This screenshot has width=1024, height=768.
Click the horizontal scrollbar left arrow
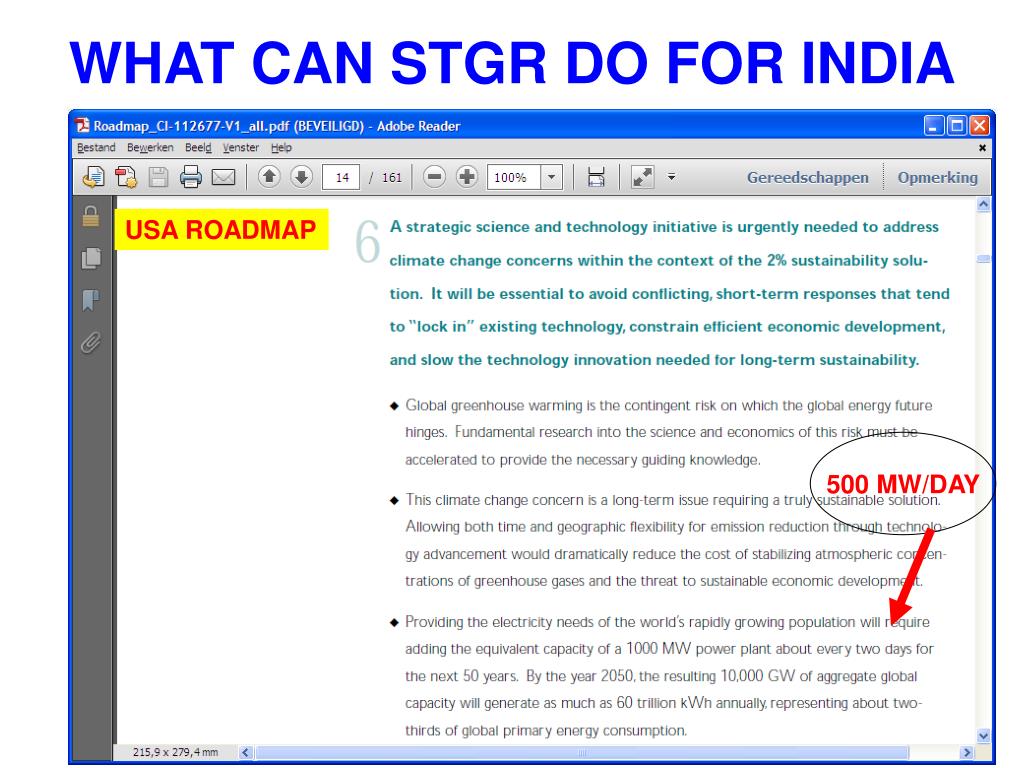(246, 752)
